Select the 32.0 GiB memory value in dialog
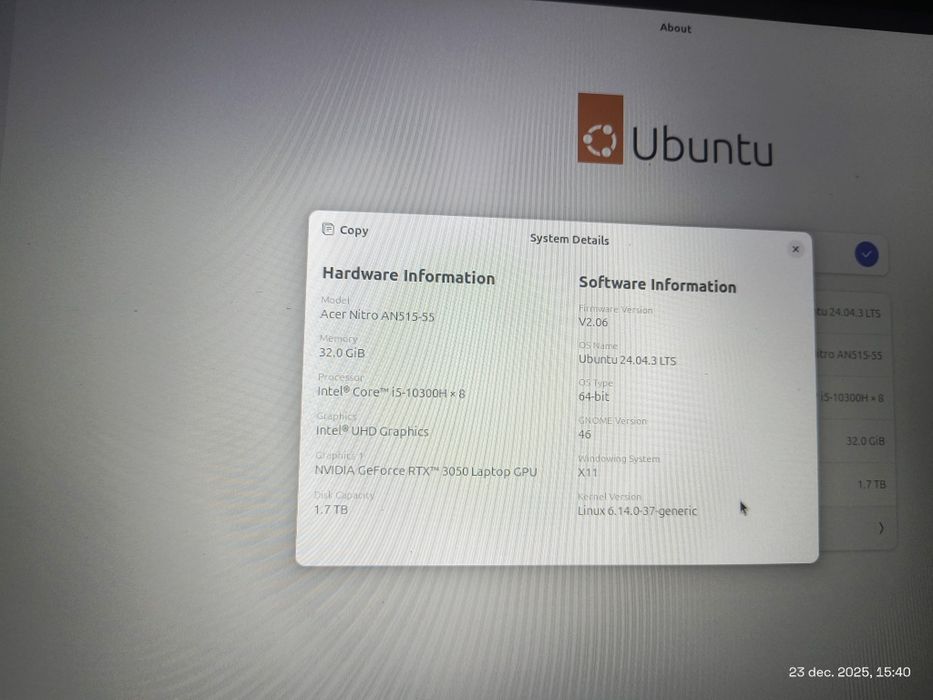Viewport: 933px width, 700px height. pos(342,353)
